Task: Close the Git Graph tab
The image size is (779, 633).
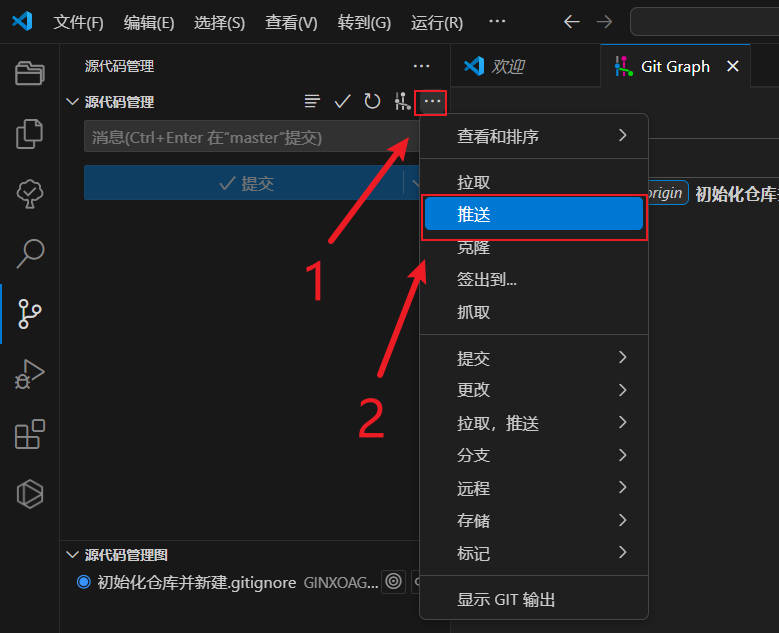Action: [733, 67]
